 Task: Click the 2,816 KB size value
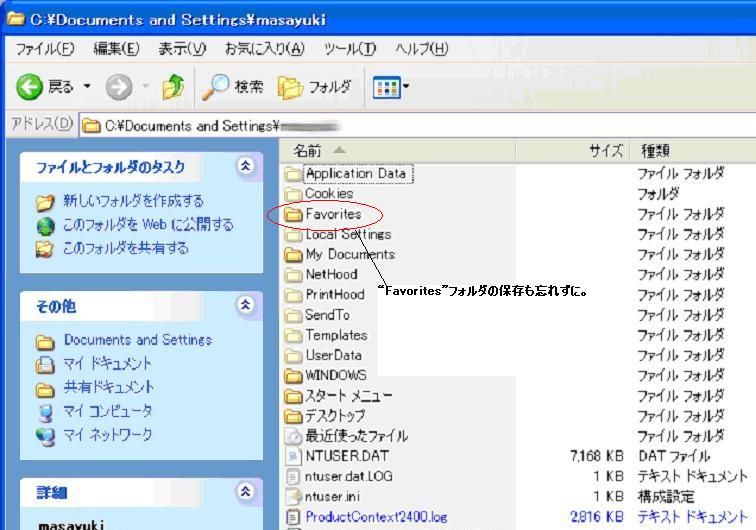coord(597,517)
